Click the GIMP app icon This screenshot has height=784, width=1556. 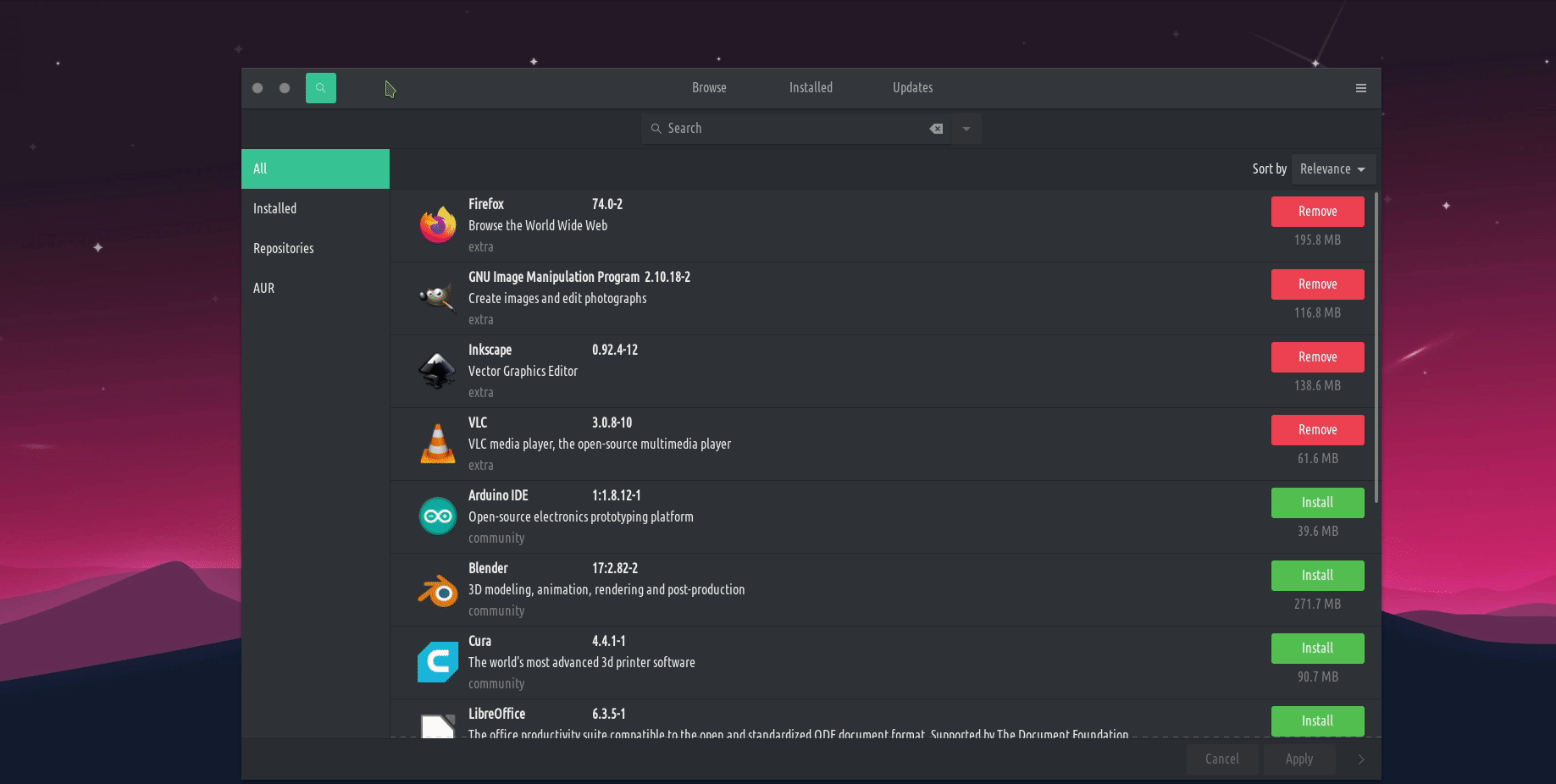pyautogui.click(x=438, y=298)
